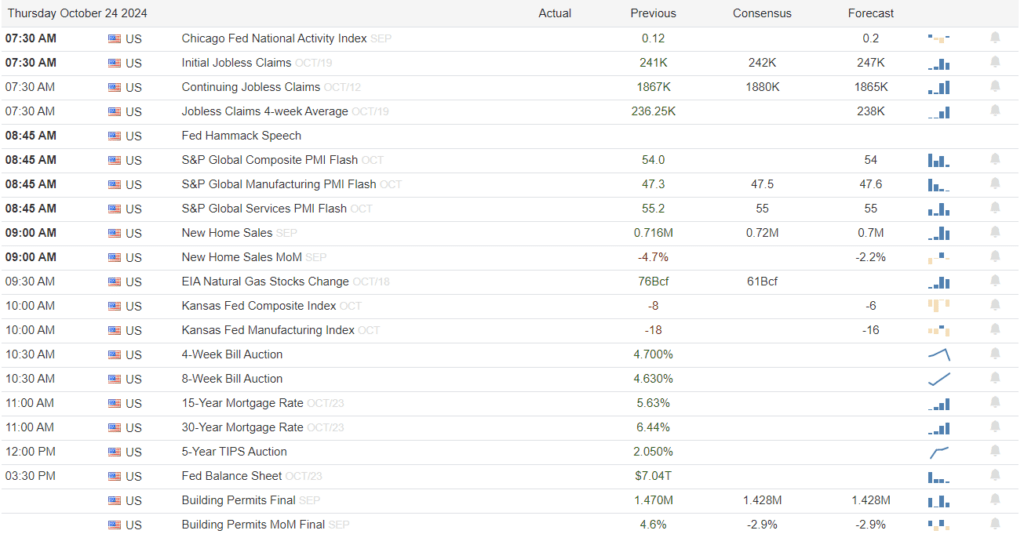
Task: Toggle the alert bell for Kansas Fed Composite Index
Action: 994,306
